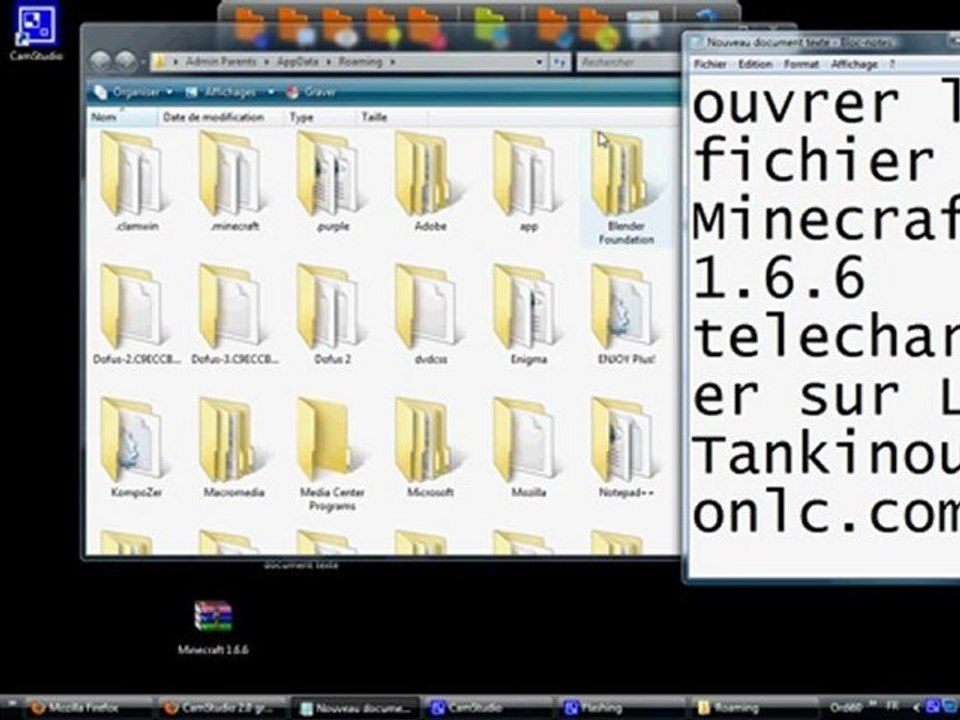This screenshot has width=960, height=720.
Task: Open Notepad's Fichier menu
Action: click(x=710, y=64)
